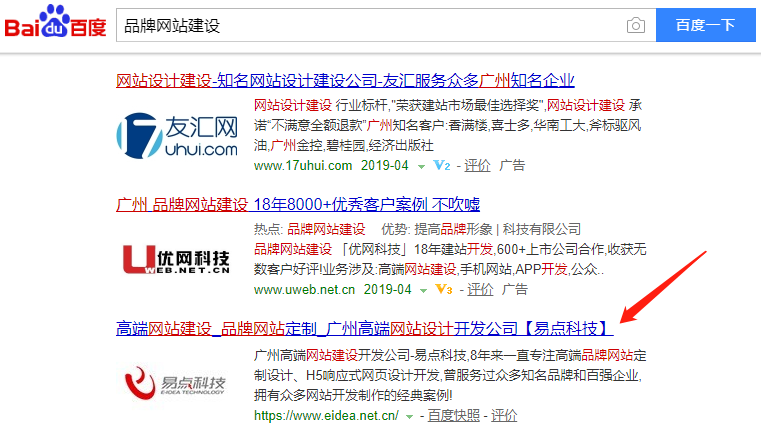Viewport: 761px width, 433px height.
Task: Click the 百度一下 search button
Action: click(705, 25)
